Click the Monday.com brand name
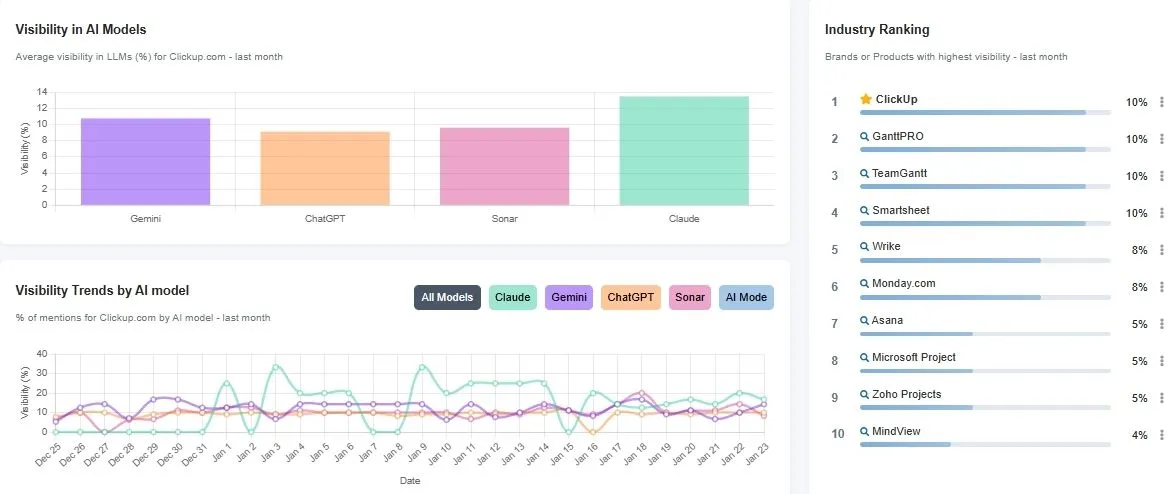1175x494 pixels. pyautogui.click(x=904, y=283)
